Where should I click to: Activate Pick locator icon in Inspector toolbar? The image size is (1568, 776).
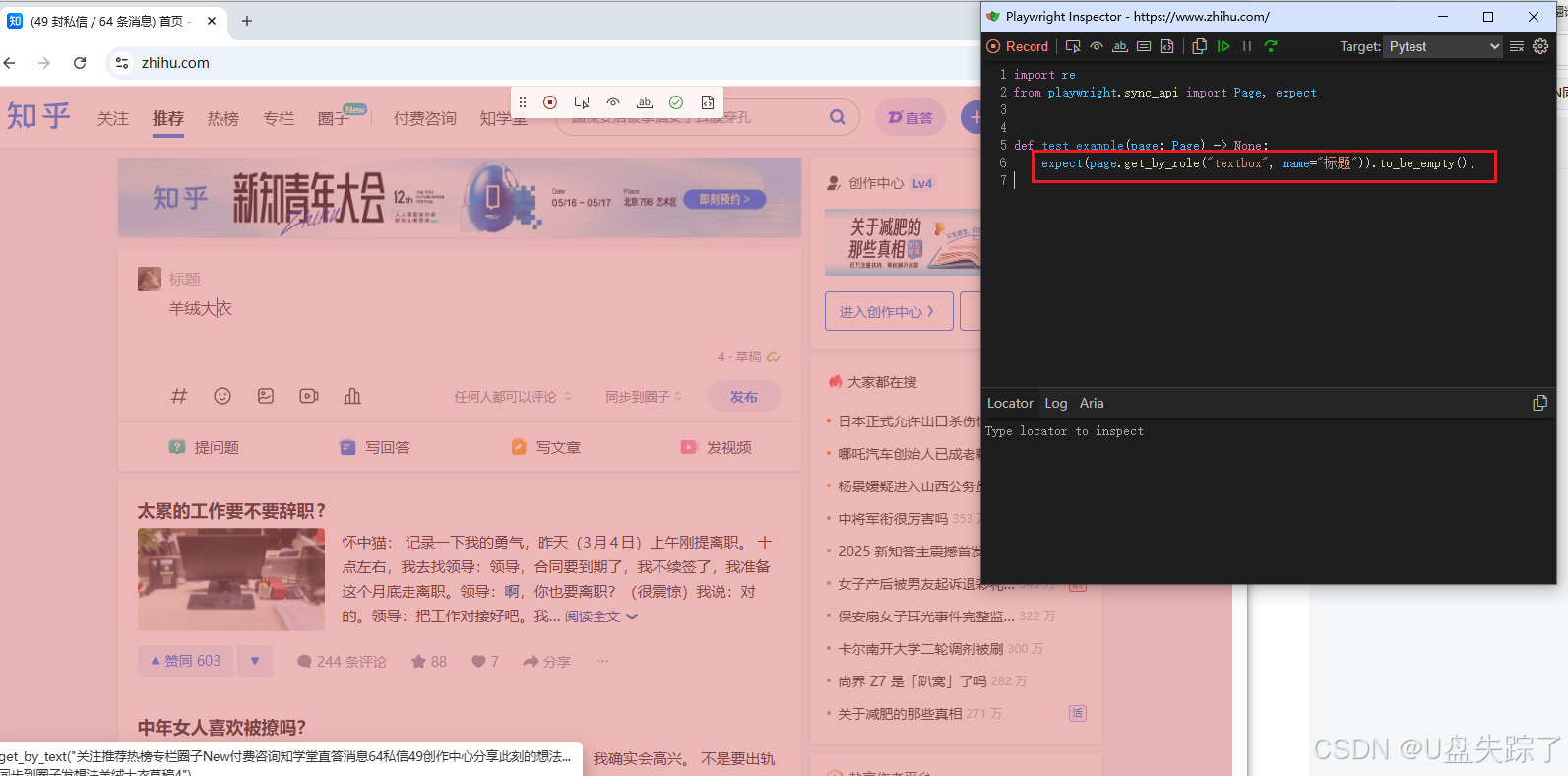[1073, 46]
